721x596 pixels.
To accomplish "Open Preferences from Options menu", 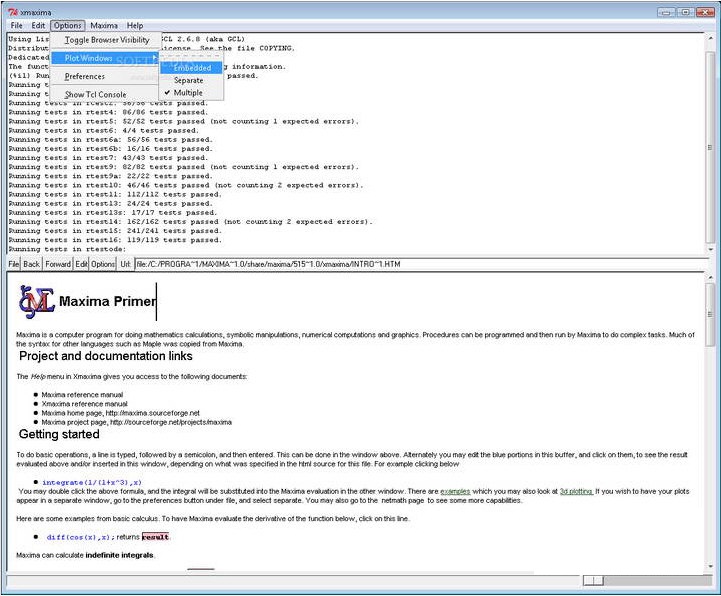I will click(x=105, y=76).
